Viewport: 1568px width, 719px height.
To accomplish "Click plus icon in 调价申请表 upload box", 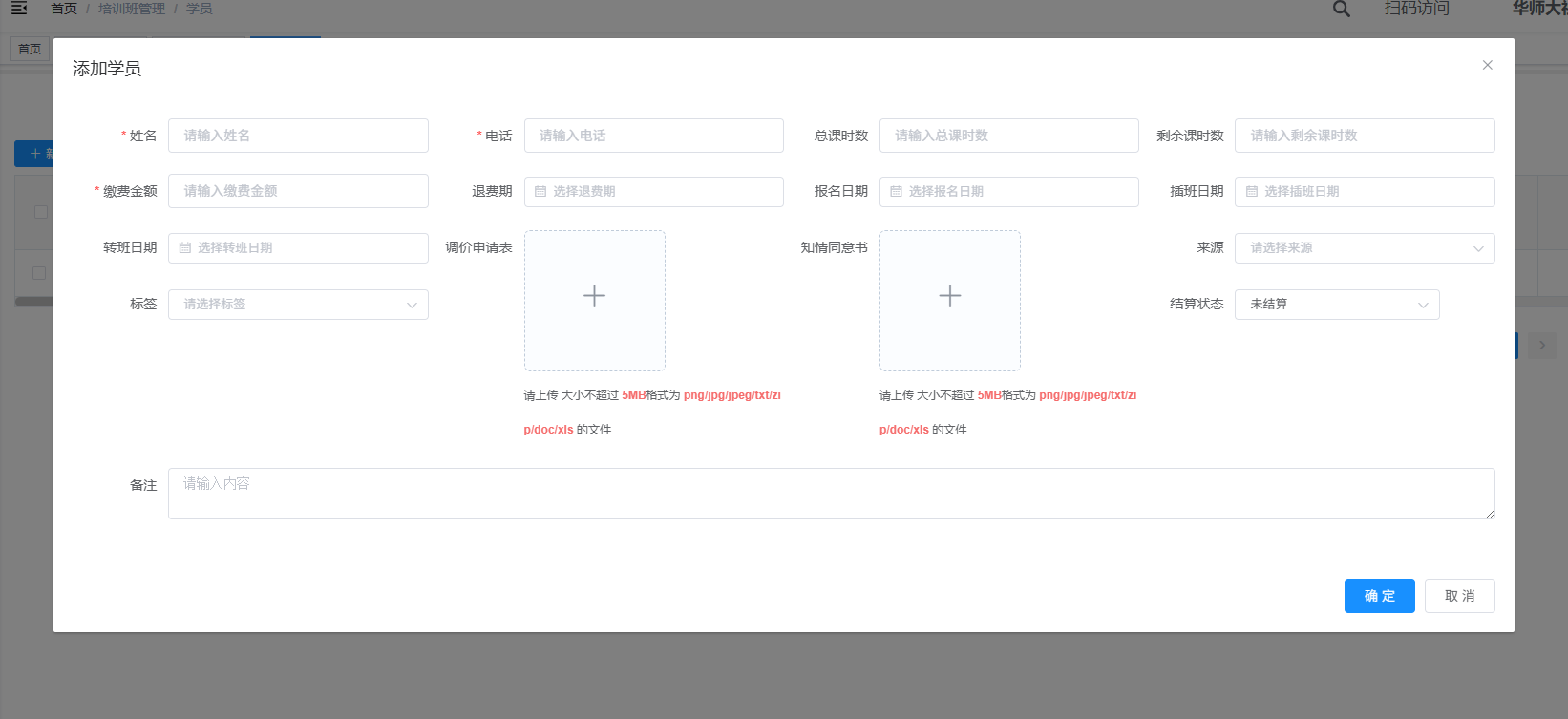I will (x=594, y=296).
